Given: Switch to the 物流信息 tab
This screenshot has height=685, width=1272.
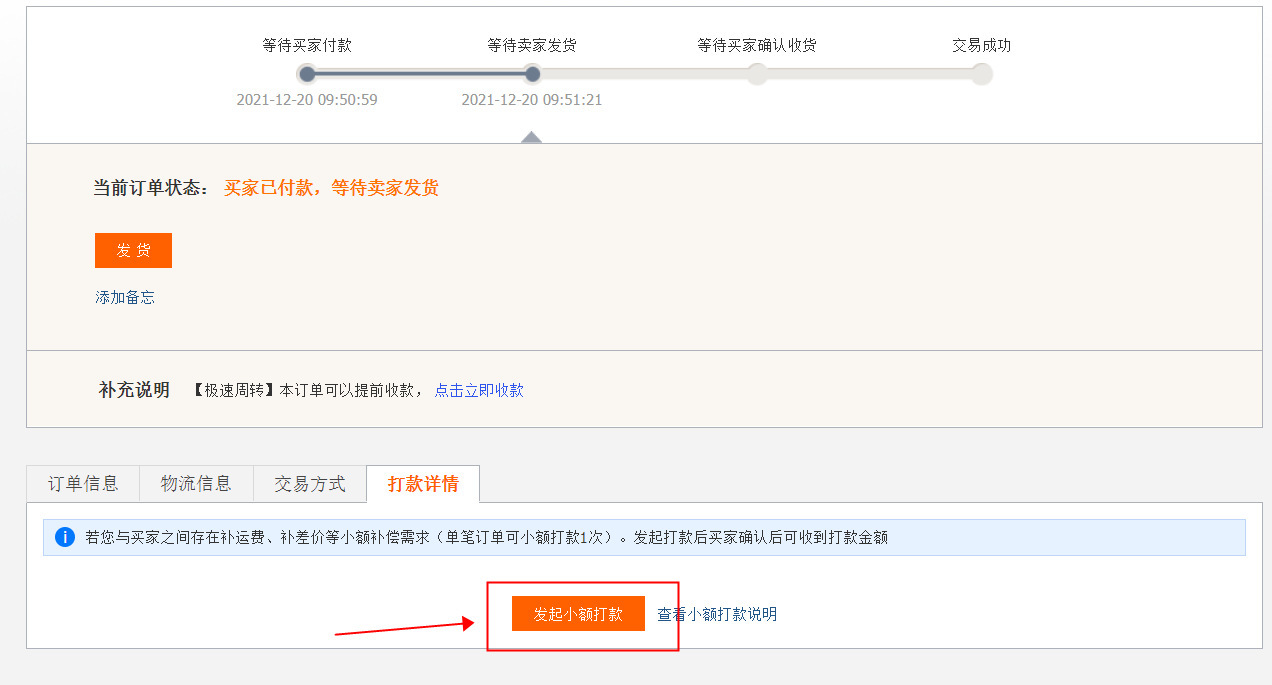Looking at the screenshot, I should point(196,483).
